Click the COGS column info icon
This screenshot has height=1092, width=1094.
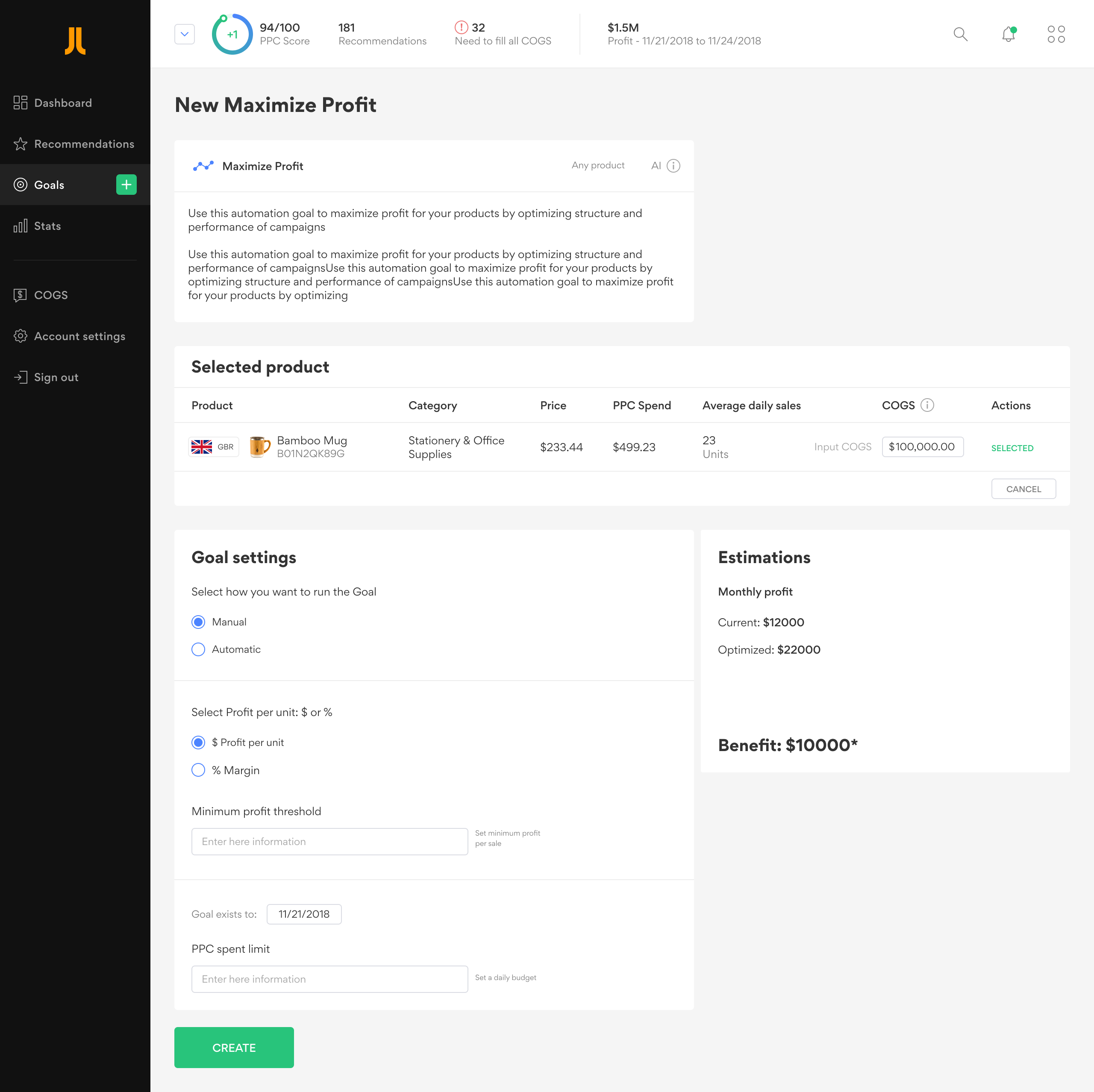click(x=927, y=405)
